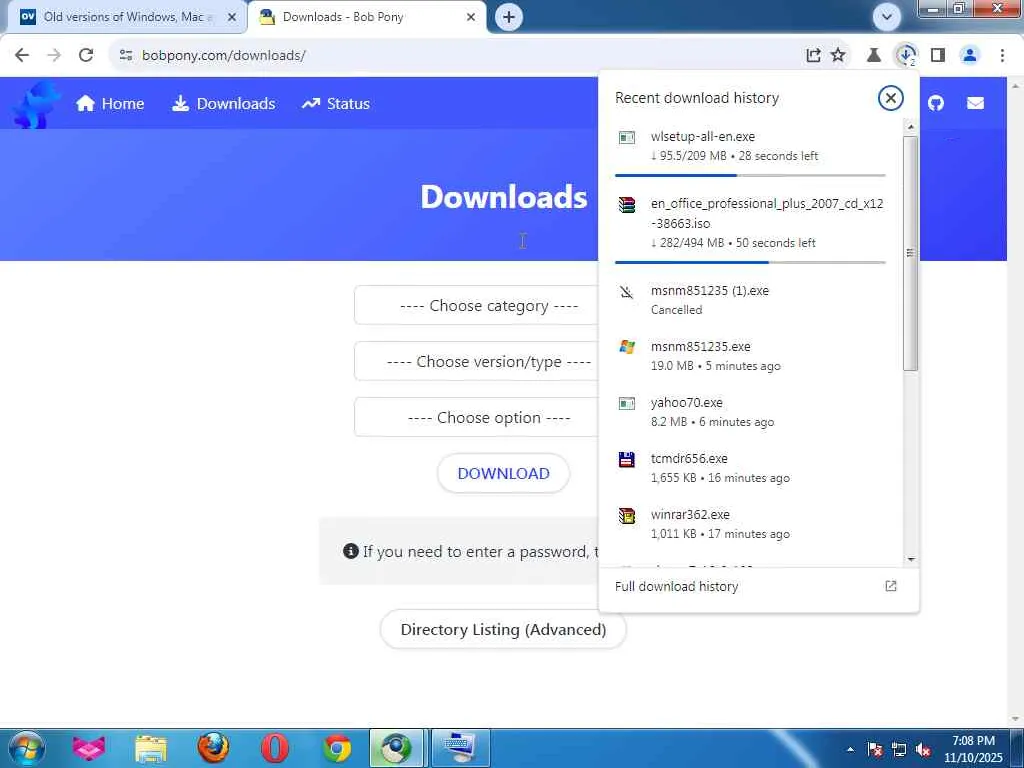
Task: Click the download list scroll-up arrow
Action: [911, 127]
